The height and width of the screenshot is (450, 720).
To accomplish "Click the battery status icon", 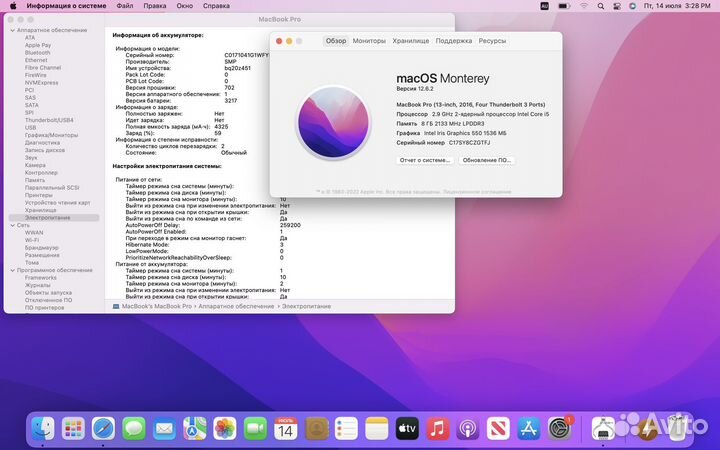I will pyautogui.click(x=564, y=6).
